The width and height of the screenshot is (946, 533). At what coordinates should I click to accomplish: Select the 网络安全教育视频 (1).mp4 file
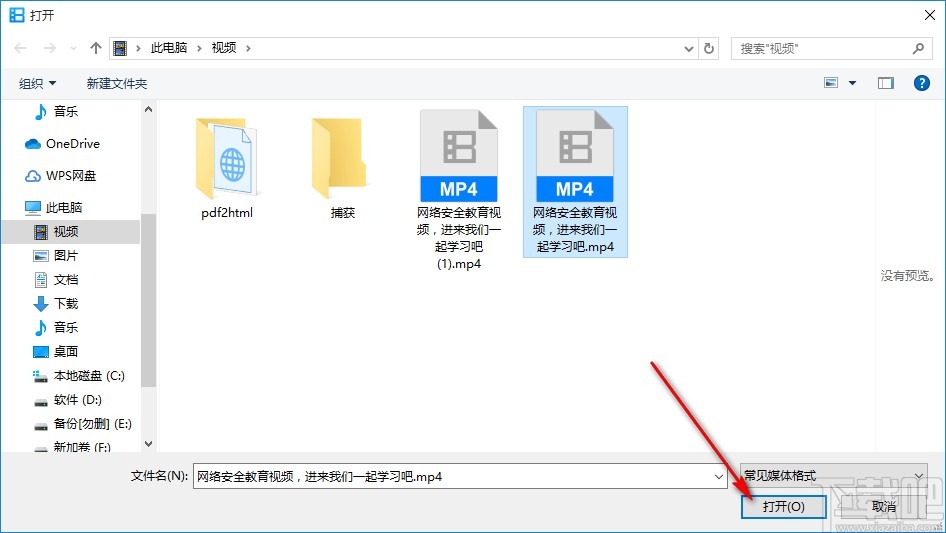point(459,190)
